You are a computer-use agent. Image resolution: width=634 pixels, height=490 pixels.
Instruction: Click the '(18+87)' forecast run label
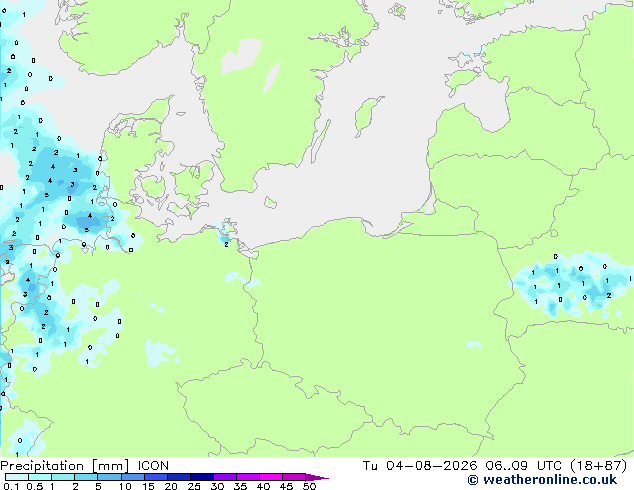coord(599,466)
